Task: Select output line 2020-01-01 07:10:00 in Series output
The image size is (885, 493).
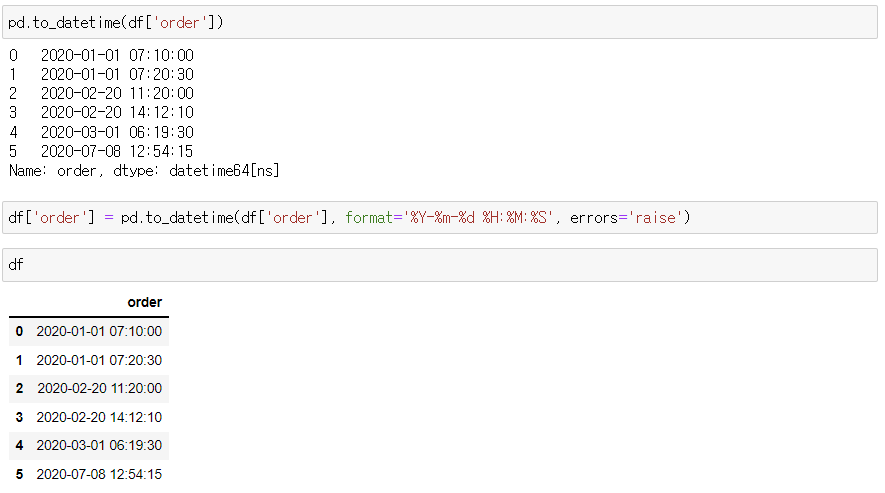Action: [x=117, y=55]
